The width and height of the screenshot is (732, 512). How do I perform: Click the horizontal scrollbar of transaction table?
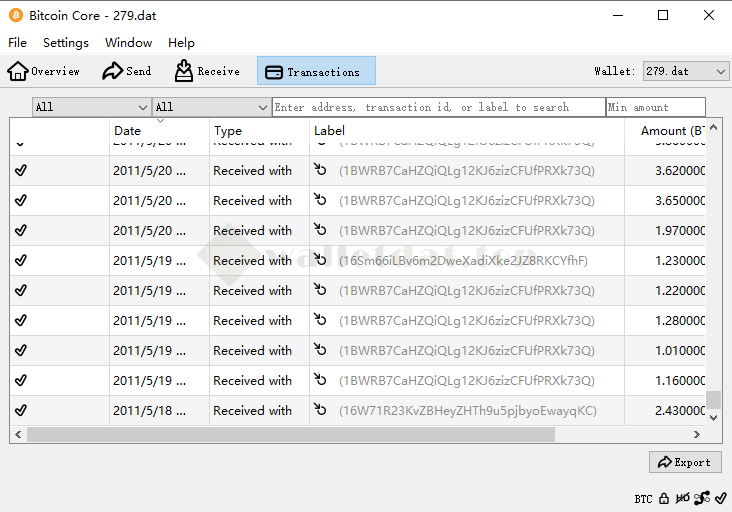click(290, 434)
